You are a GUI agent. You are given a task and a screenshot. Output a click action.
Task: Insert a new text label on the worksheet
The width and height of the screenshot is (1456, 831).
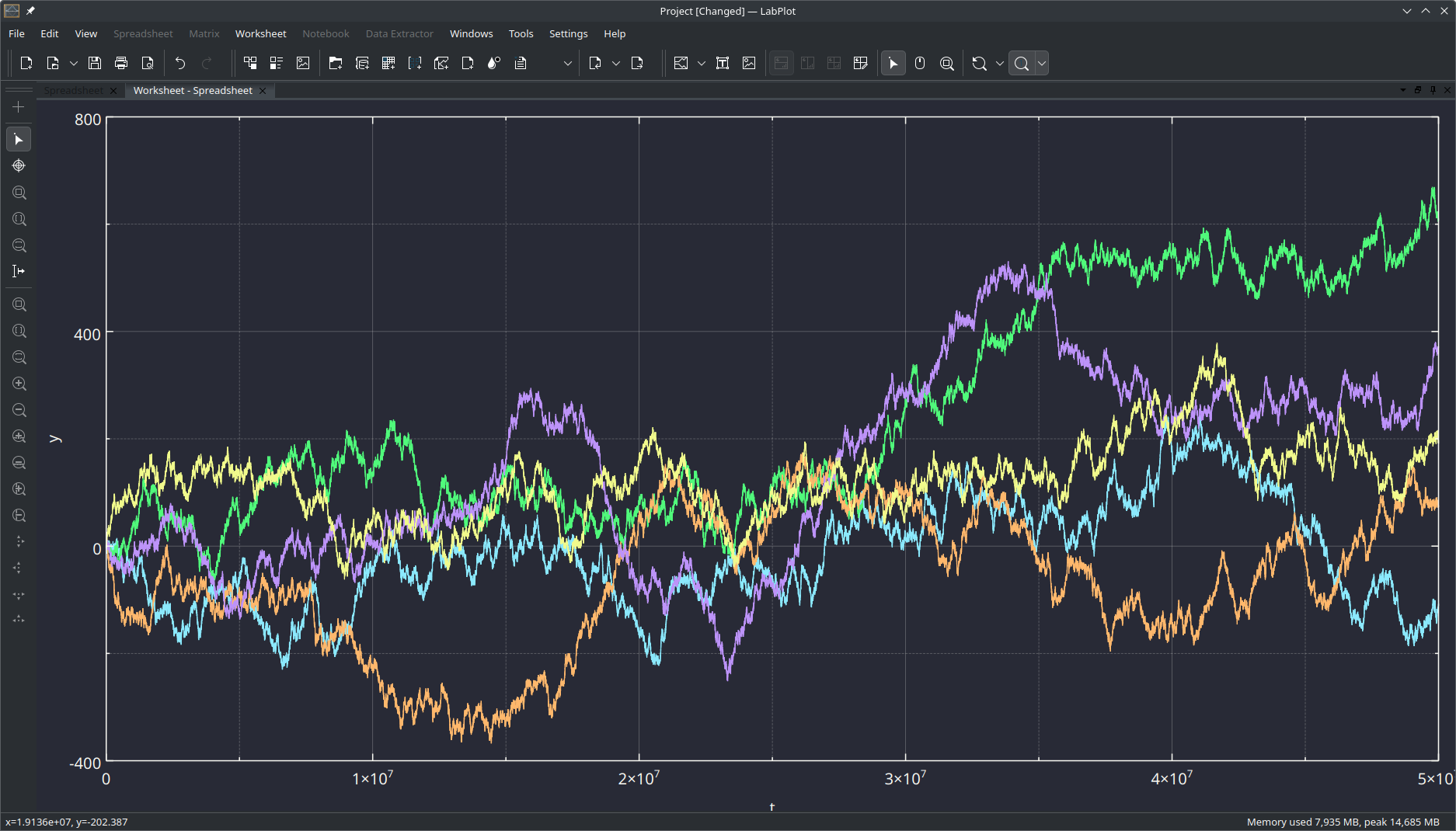click(x=722, y=63)
